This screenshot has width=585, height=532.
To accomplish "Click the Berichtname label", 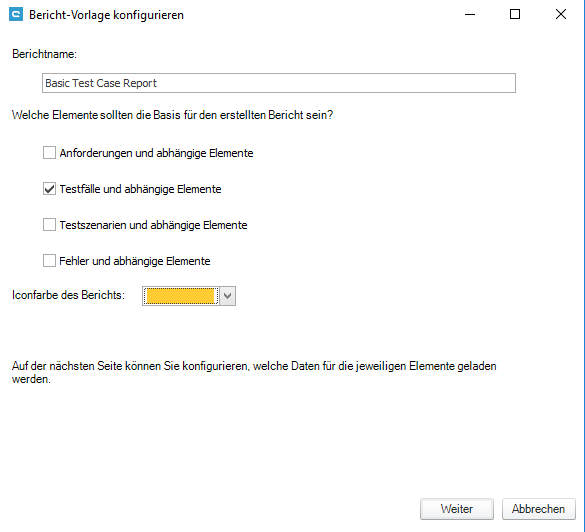I will click(x=44, y=54).
